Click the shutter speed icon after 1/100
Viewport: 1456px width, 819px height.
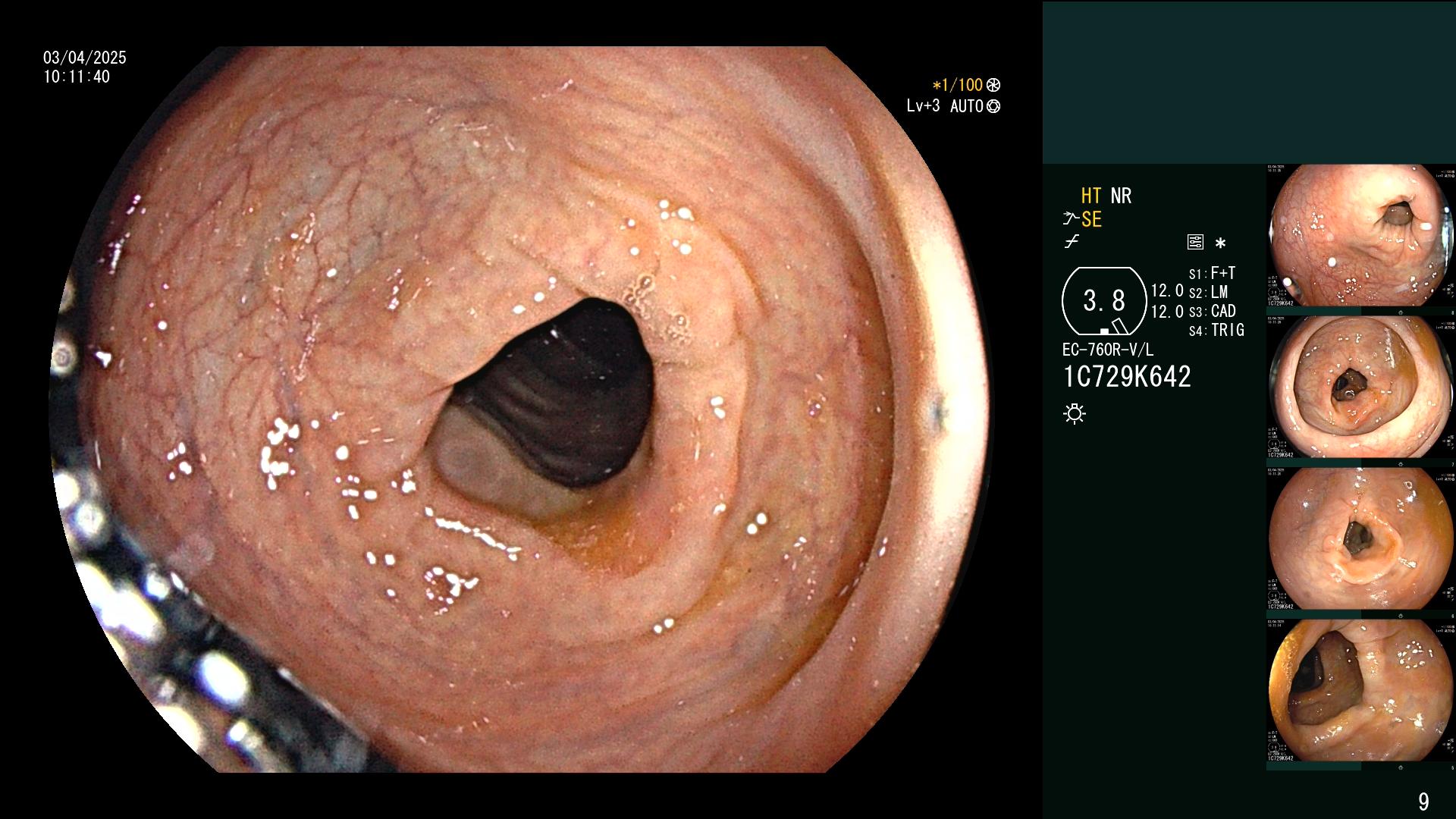coord(993,85)
